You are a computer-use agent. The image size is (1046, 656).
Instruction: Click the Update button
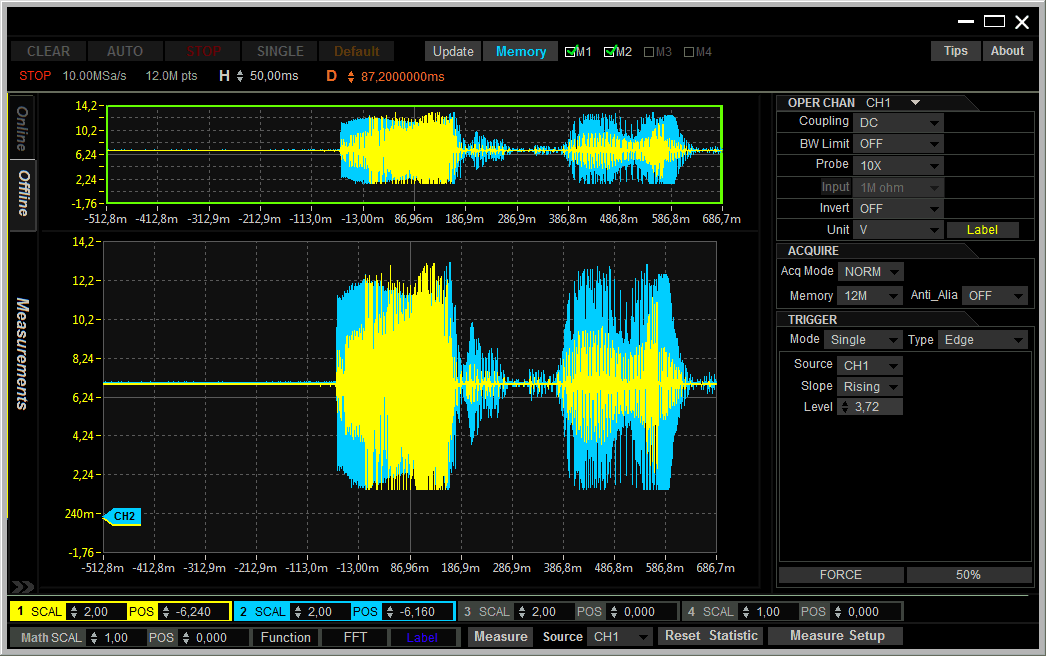[x=453, y=51]
